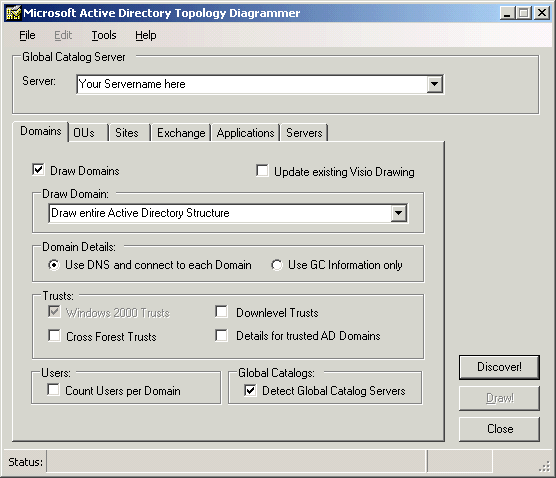
Task: Open the Tools menu
Action: pyautogui.click(x=104, y=35)
